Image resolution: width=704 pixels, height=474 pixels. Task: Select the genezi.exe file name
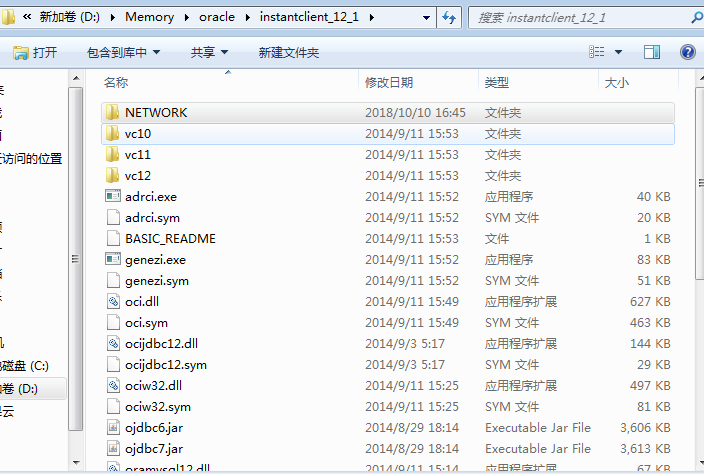coord(155,260)
